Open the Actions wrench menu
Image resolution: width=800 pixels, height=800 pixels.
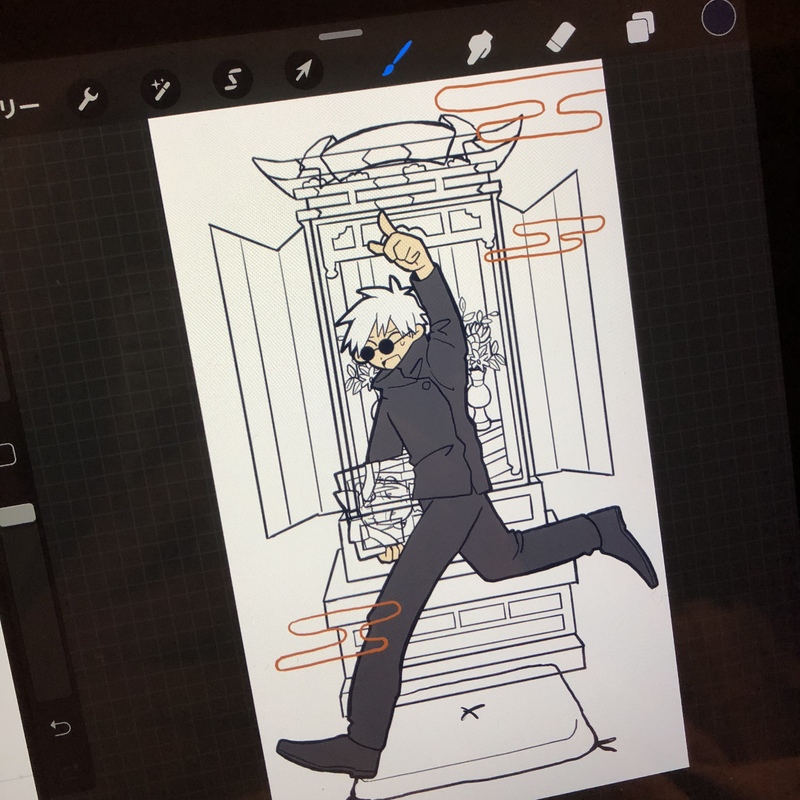(x=87, y=98)
